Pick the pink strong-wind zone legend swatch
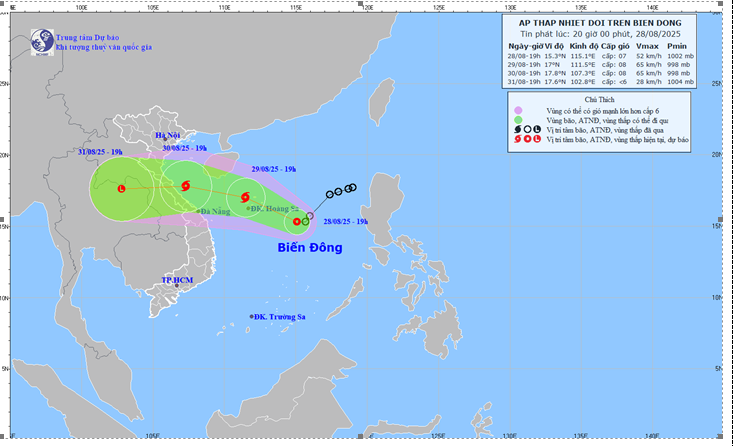This screenshot has height=446, width=733. tap(517, 110)
